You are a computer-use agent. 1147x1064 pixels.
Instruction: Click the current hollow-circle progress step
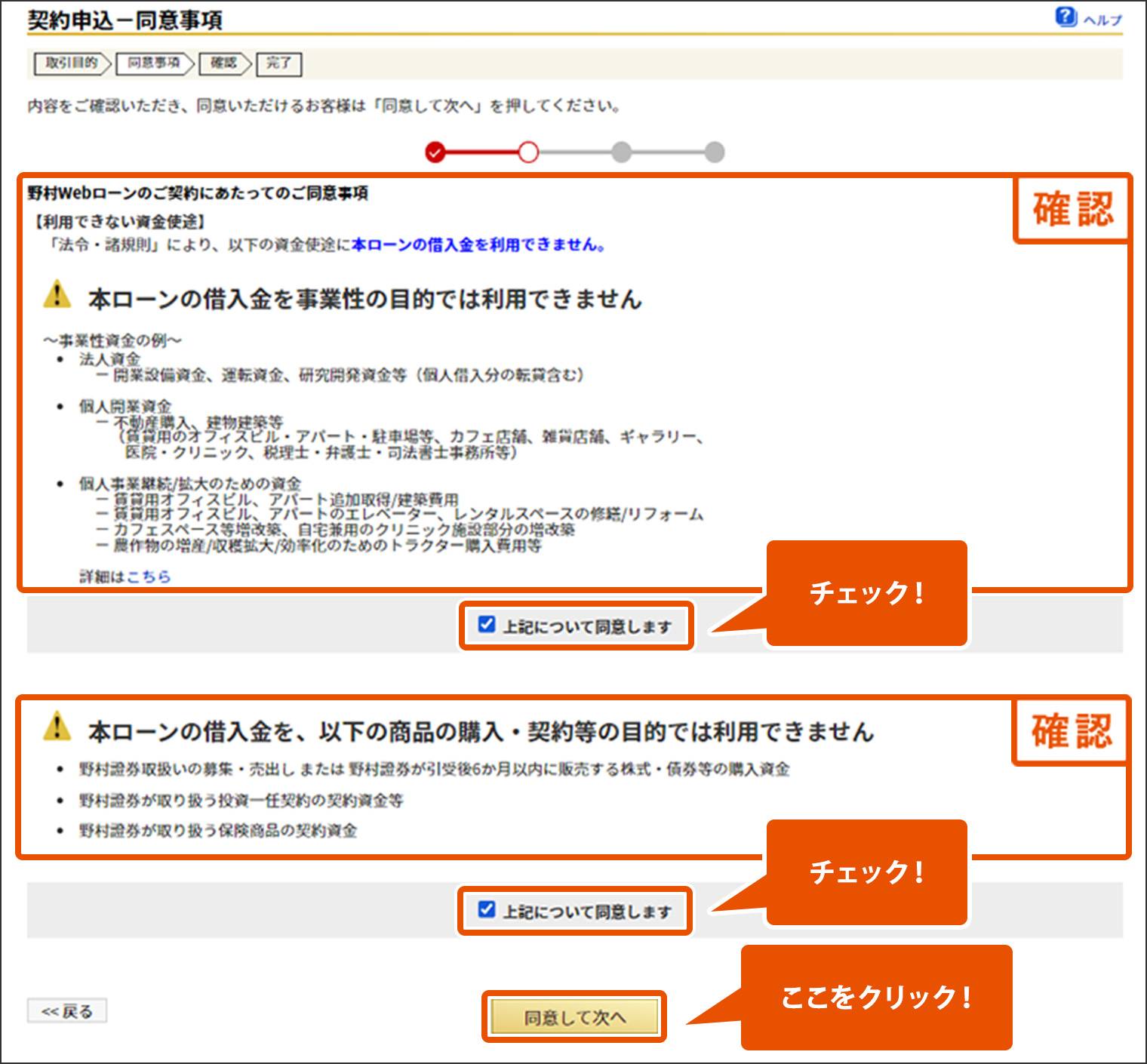528,152
